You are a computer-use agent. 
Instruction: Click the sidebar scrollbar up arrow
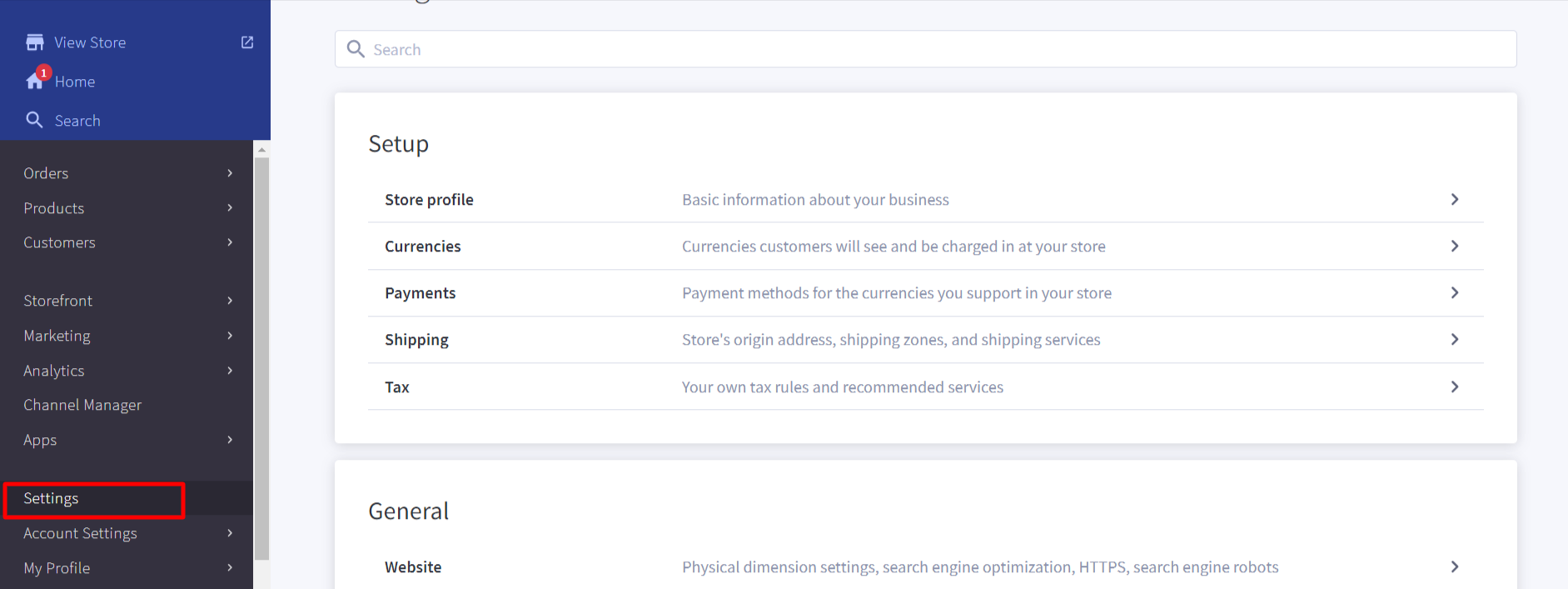click(x=261, y=150)
